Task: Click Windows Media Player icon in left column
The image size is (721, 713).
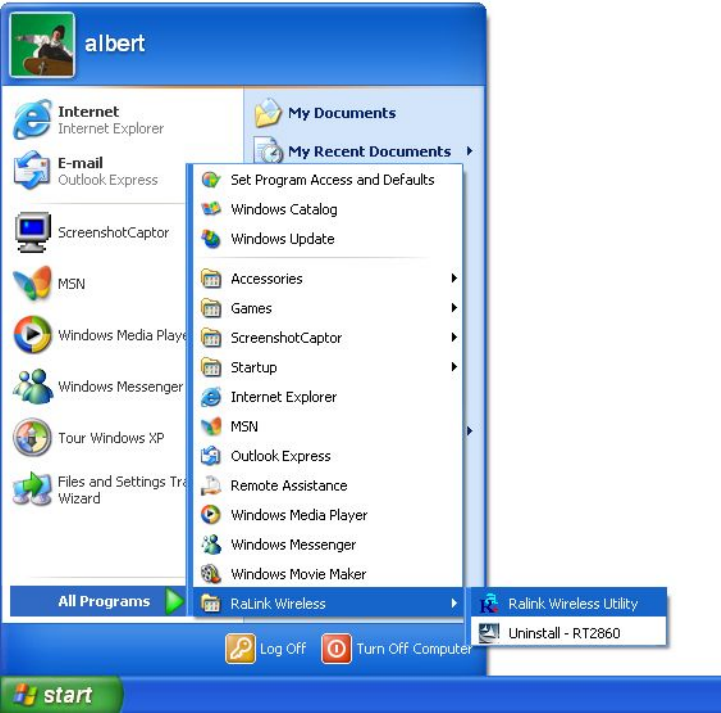Action: [x=32, y=334]
